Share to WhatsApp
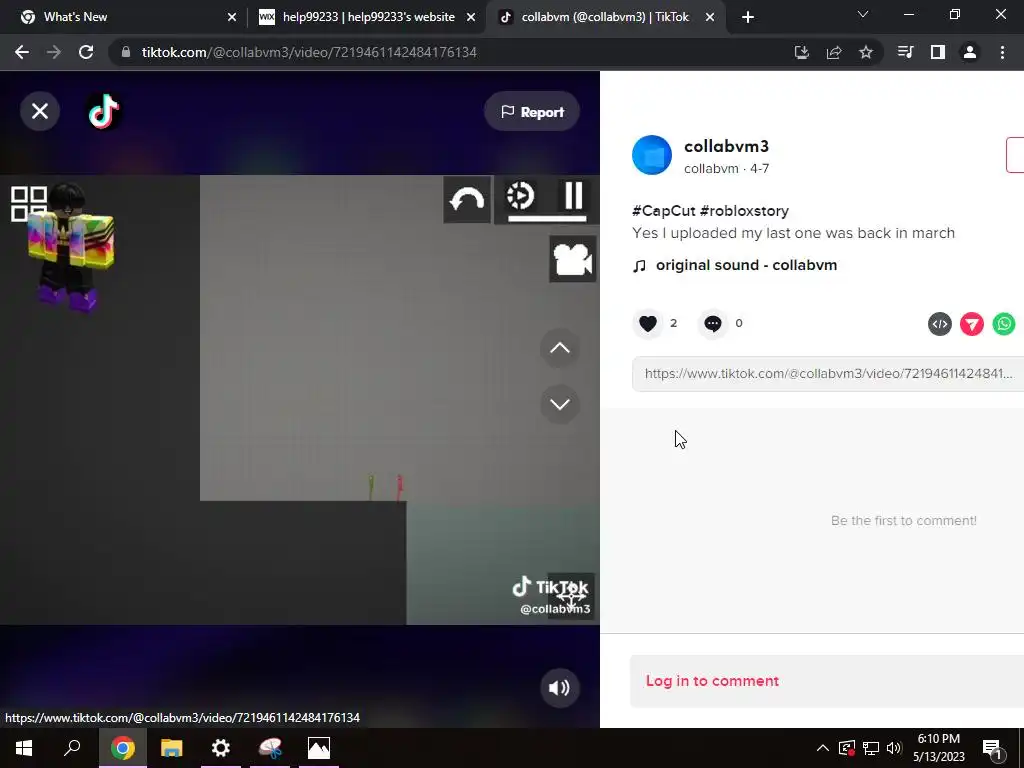Viewport: 1024px width, 768px height. coord(1003,324)
